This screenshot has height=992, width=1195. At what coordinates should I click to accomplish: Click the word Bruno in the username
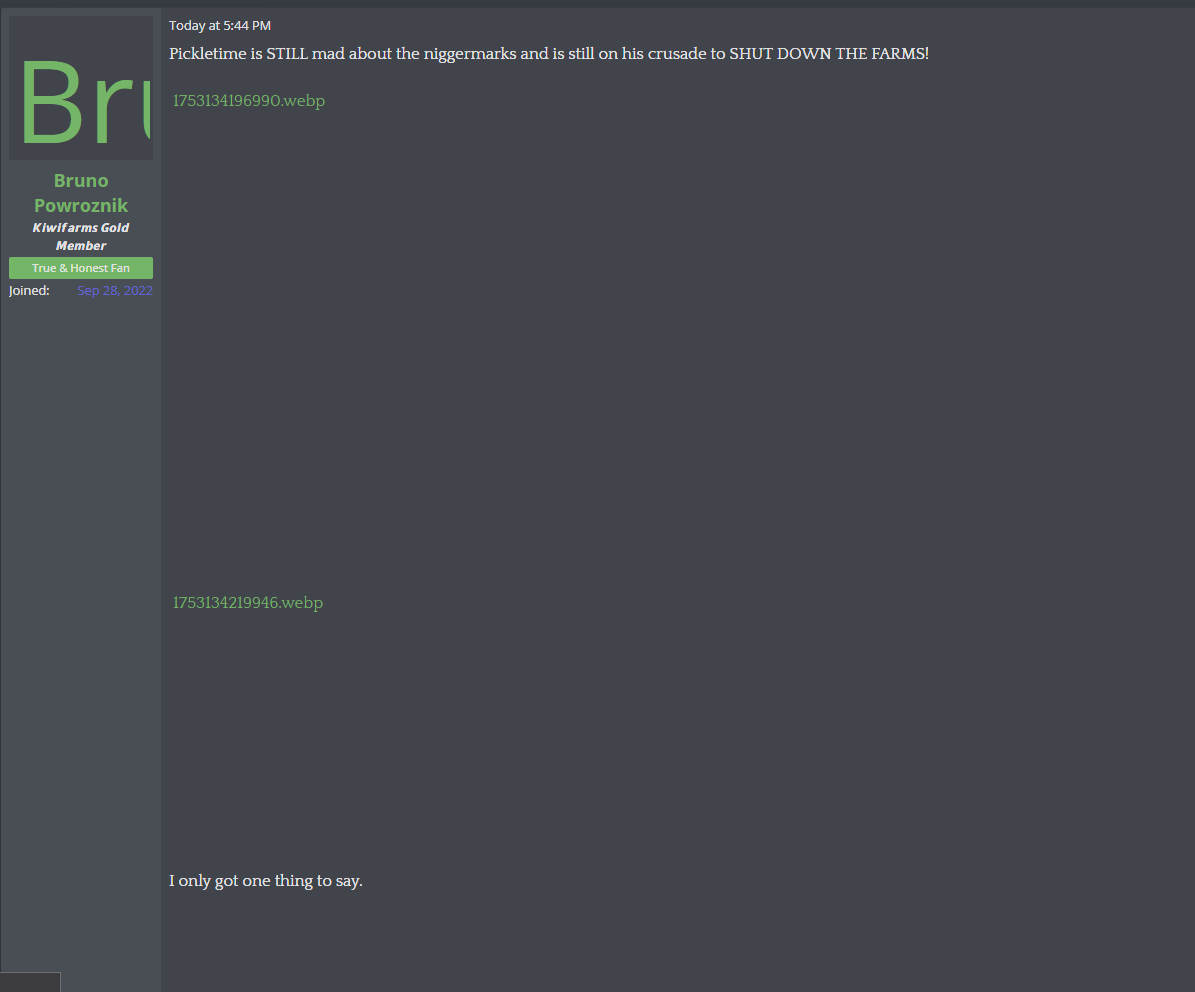(81, 181)
